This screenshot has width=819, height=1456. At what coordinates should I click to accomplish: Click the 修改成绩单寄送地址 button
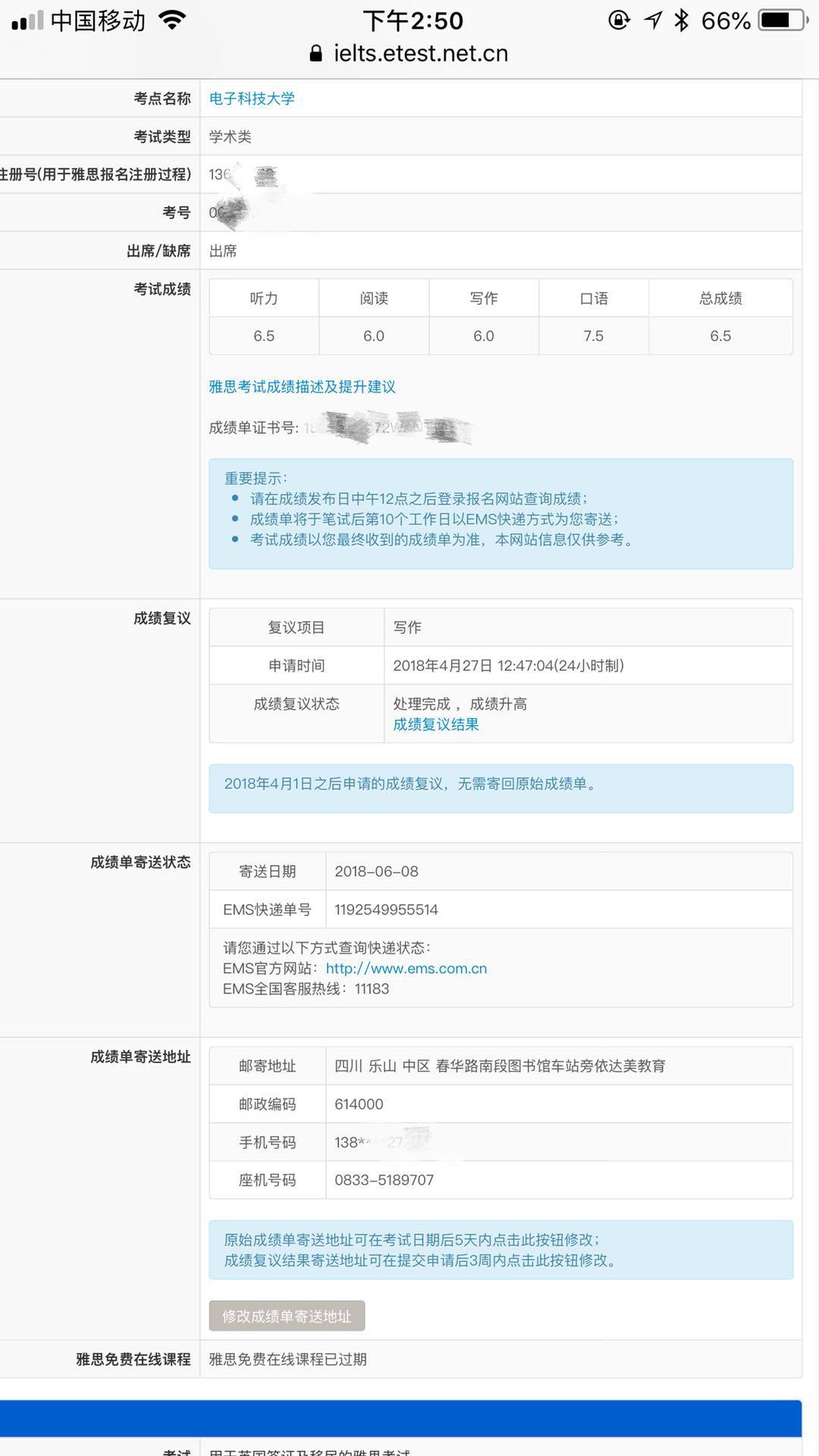point(287,1316)
